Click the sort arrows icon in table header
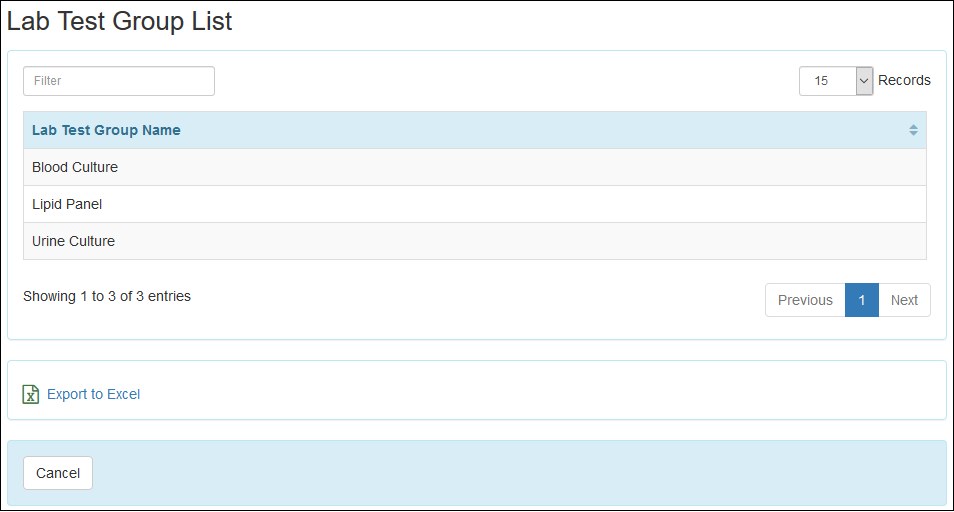 [913, 130]
